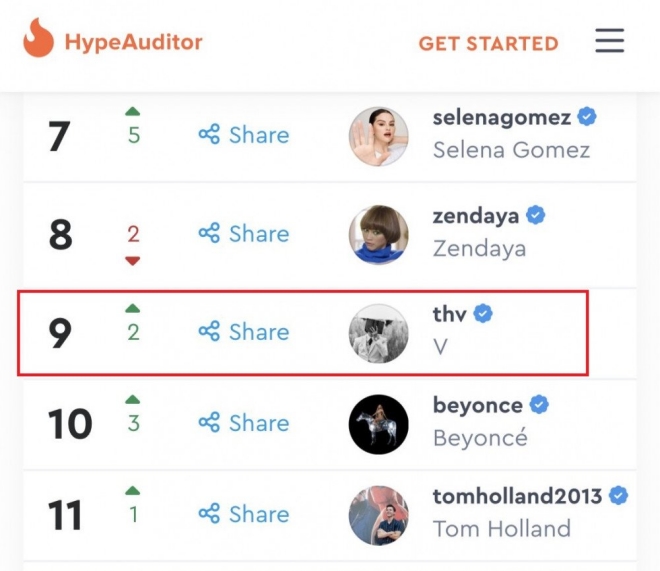Viewport: 660px width, 571px height.
Task: Share Selena Gomez's ranking
Action: (243, 135)
